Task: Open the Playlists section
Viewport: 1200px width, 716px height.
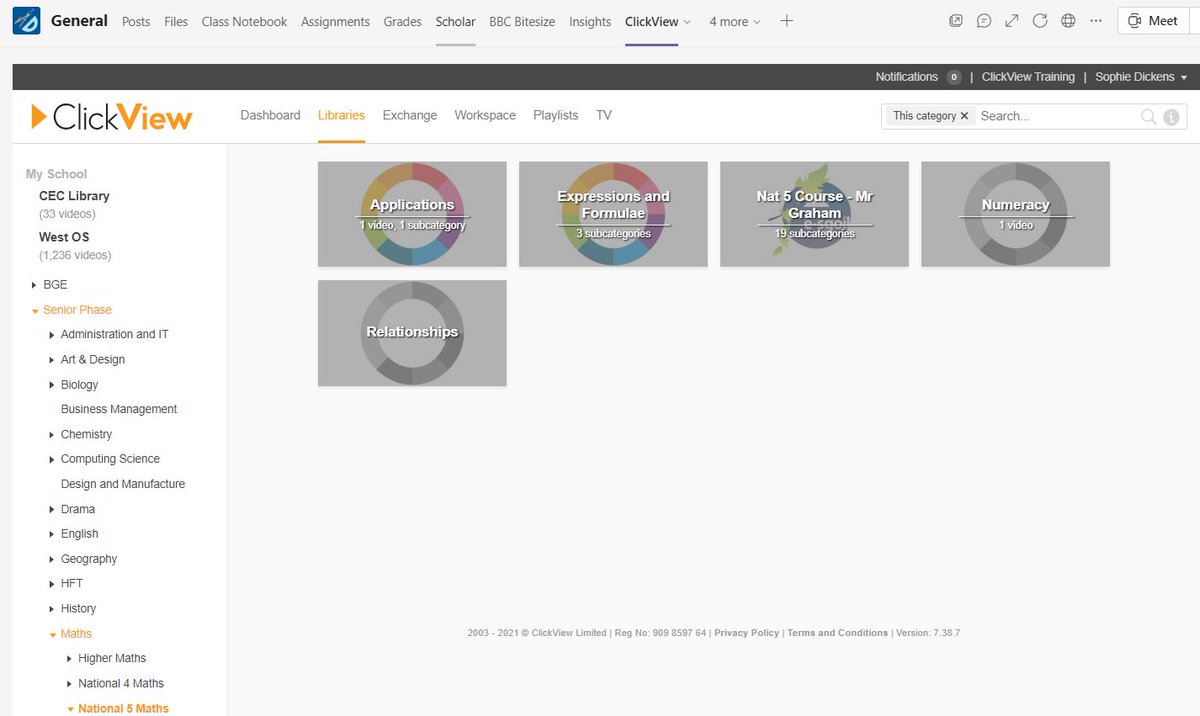Action: pos(556,115)
